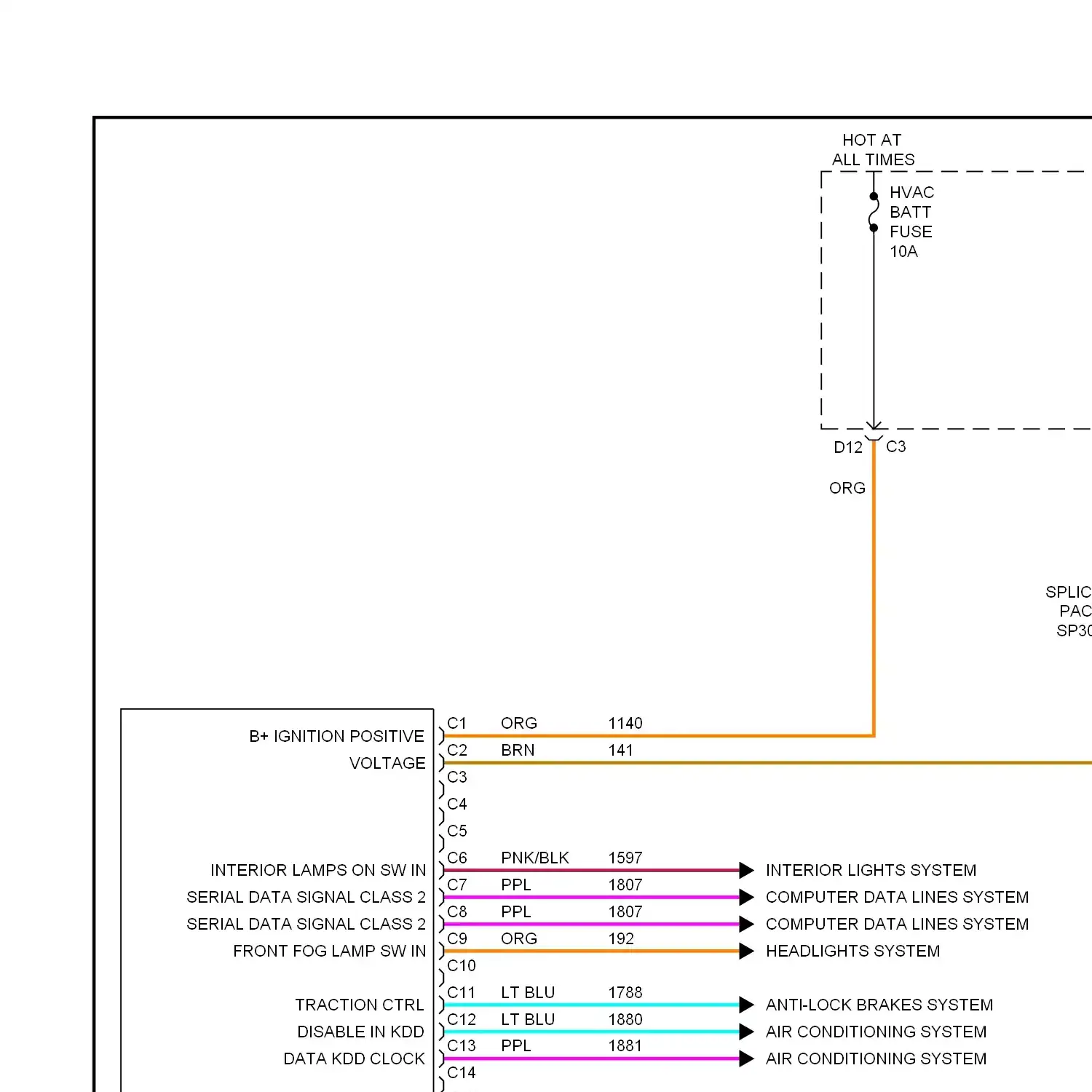The image size is (1092, 1092).
Task: Click pin label C9
Action: [x=457, y=938]
